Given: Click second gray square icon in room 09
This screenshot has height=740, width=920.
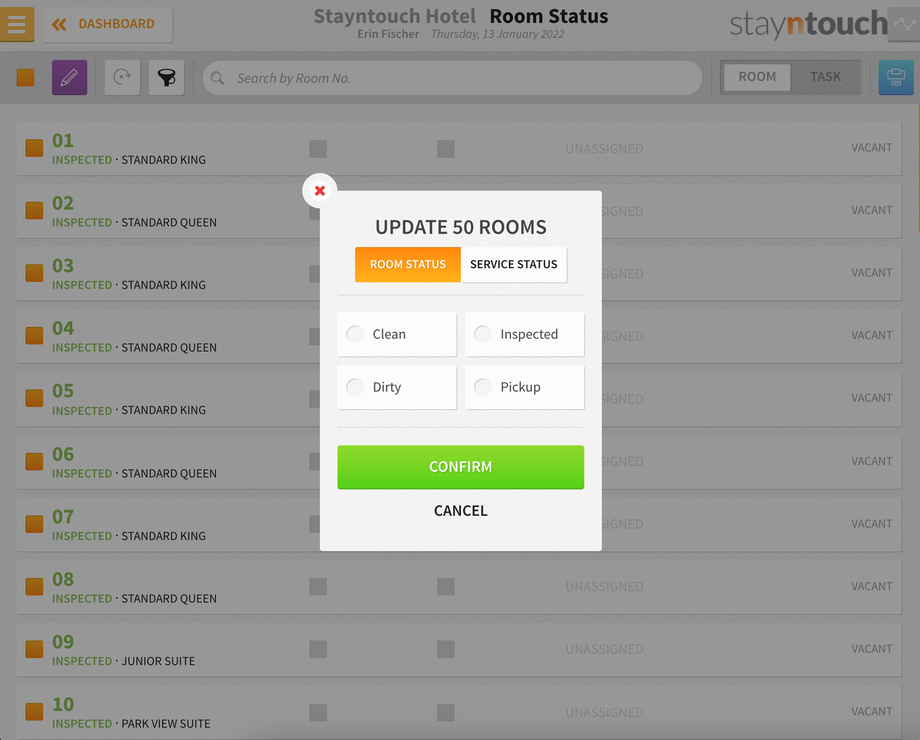Looking at the screenshot, I should [446, 650].
